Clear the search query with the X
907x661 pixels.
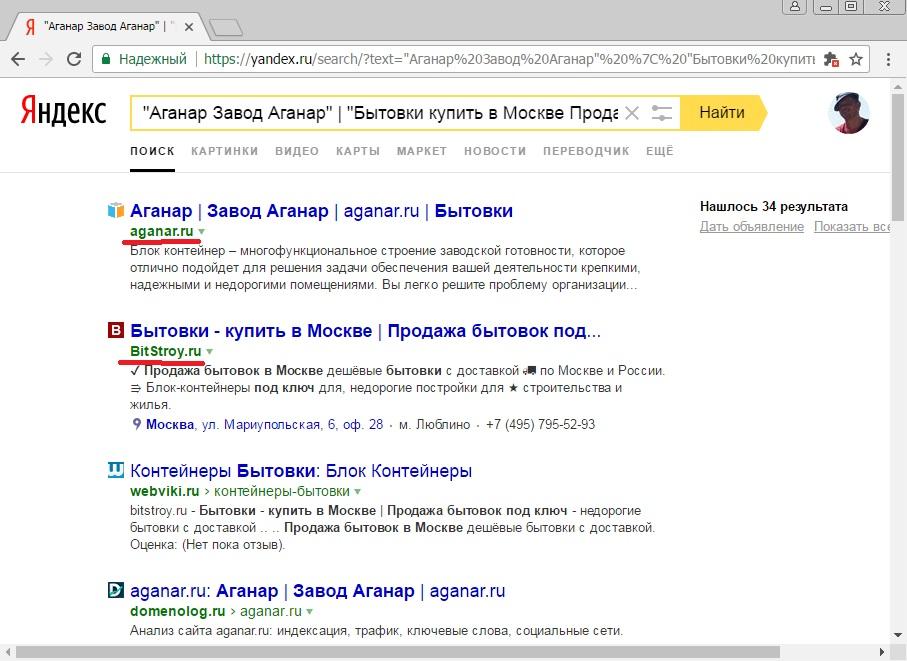point(632,113)
